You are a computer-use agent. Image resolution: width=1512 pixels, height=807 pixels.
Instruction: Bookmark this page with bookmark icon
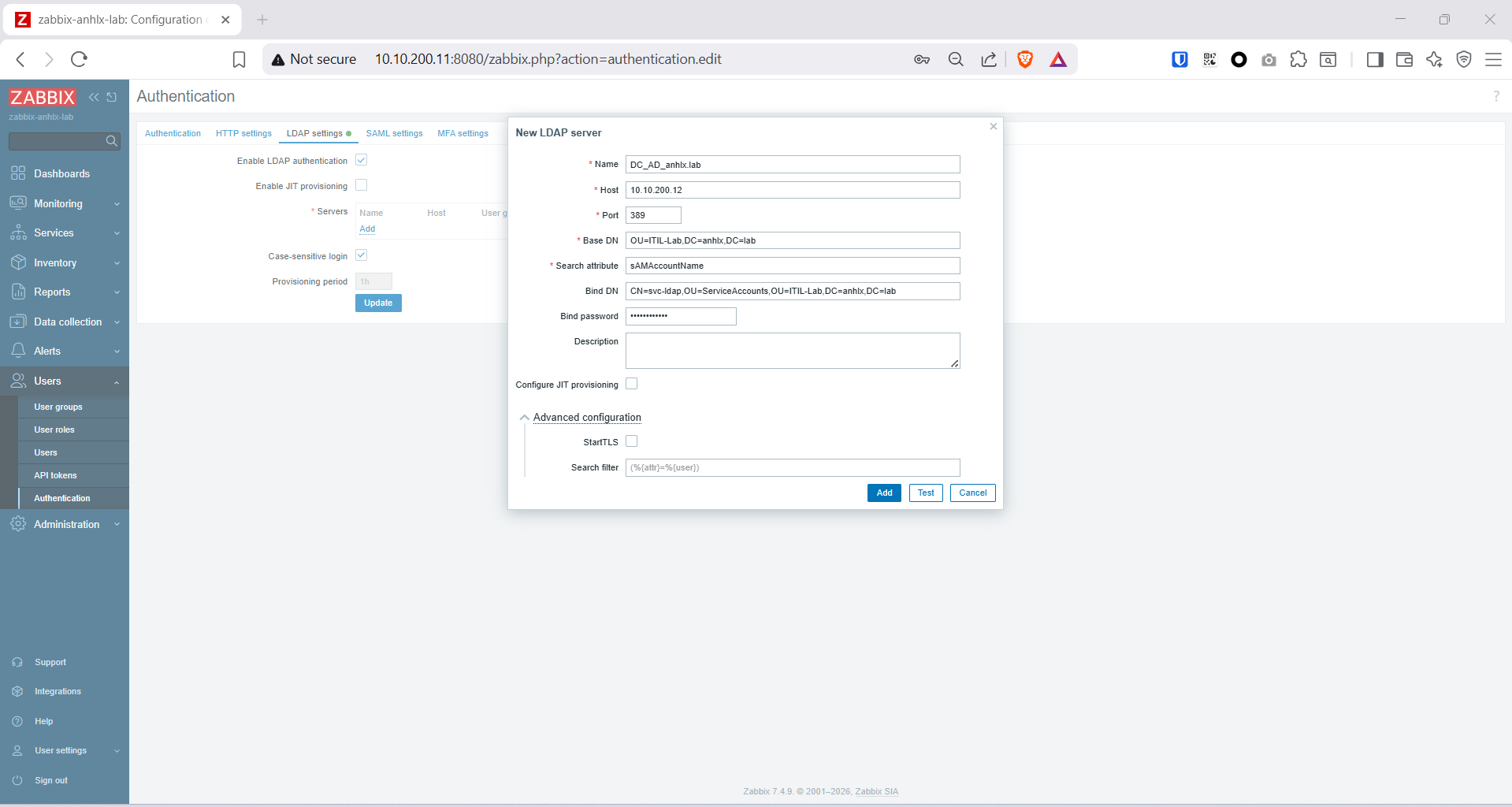tap(239, 59)
